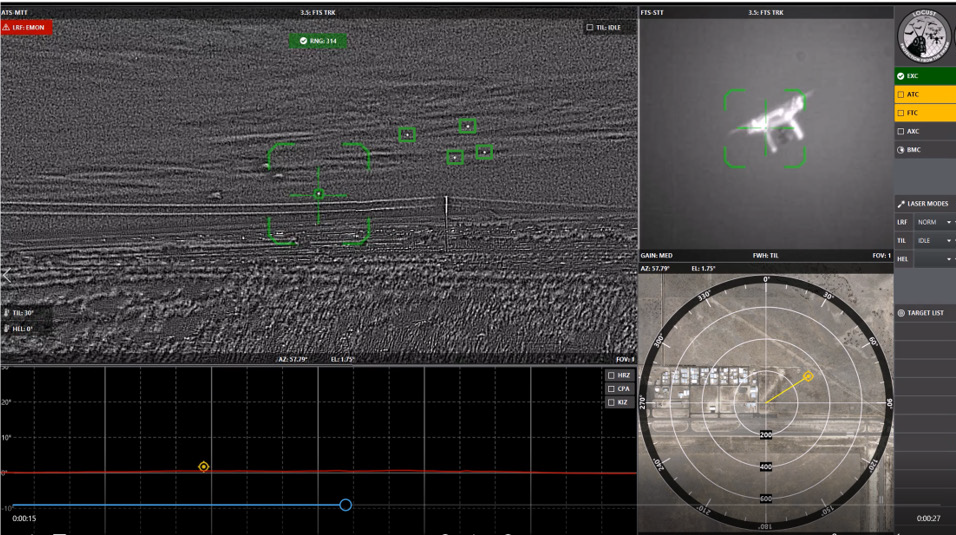Click the blue timeline slider handle
Viewport: 956px width, 535px height.
point(346,505)
